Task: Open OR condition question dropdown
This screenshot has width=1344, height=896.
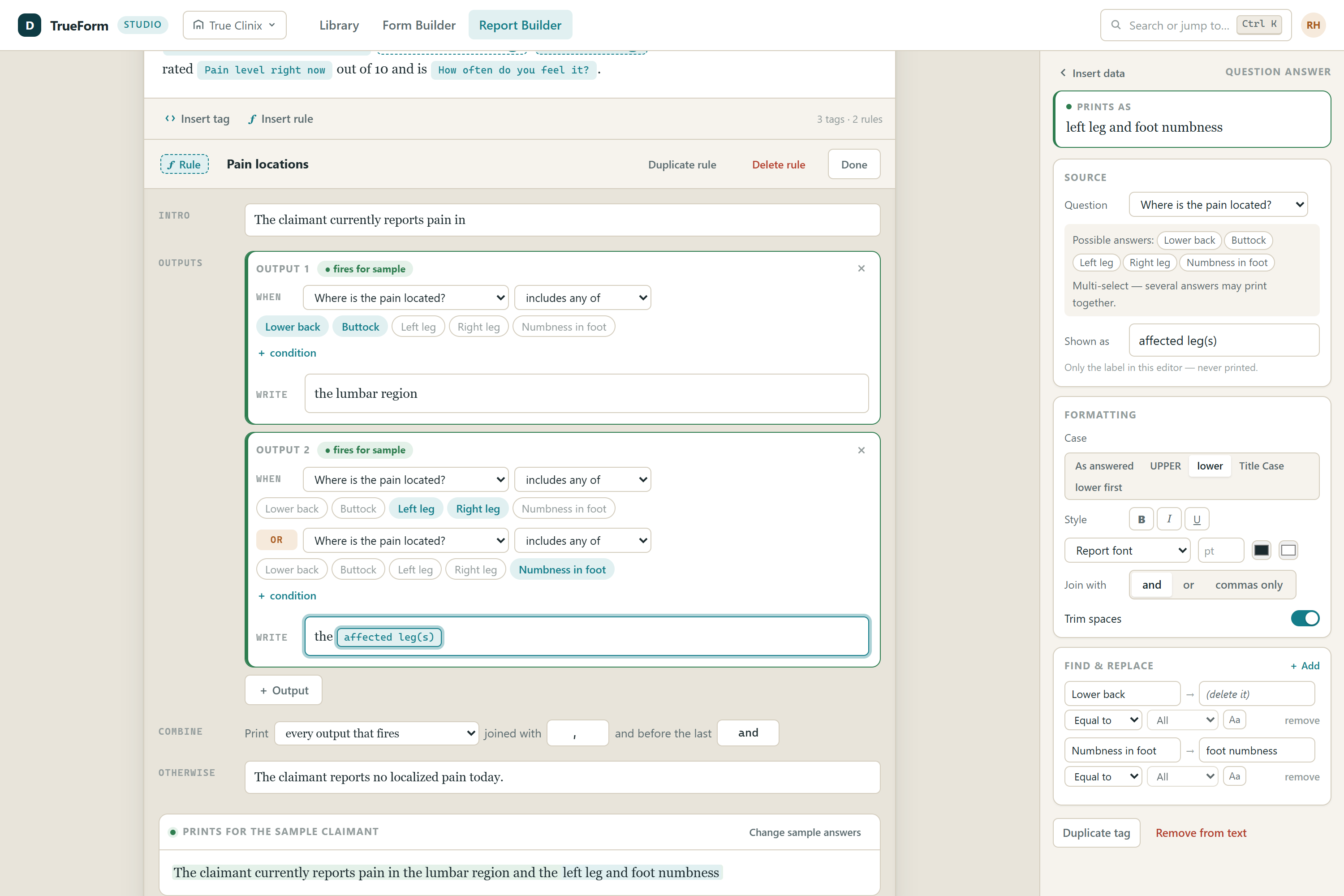Action: [x=406, y=541]
